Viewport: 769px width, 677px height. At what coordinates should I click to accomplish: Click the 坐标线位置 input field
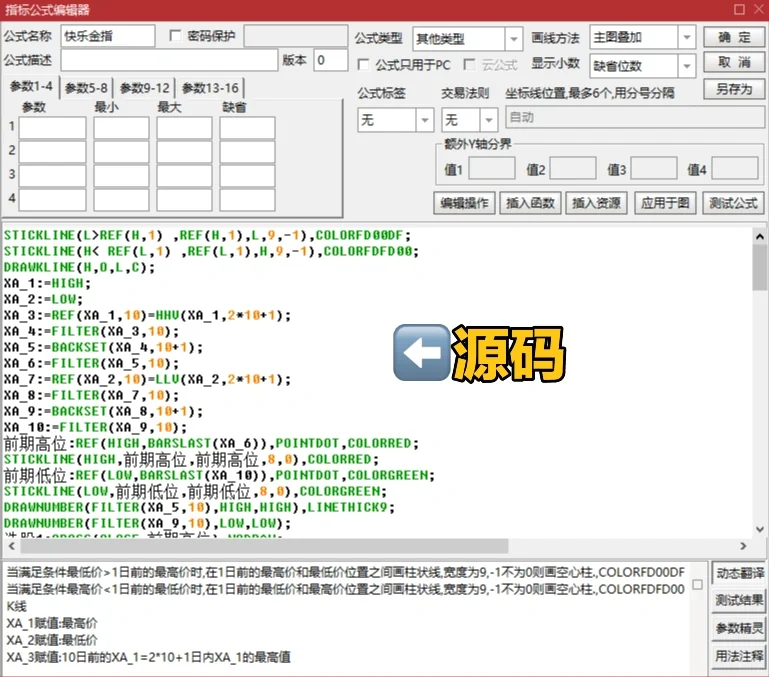click(x=635, y=118)
